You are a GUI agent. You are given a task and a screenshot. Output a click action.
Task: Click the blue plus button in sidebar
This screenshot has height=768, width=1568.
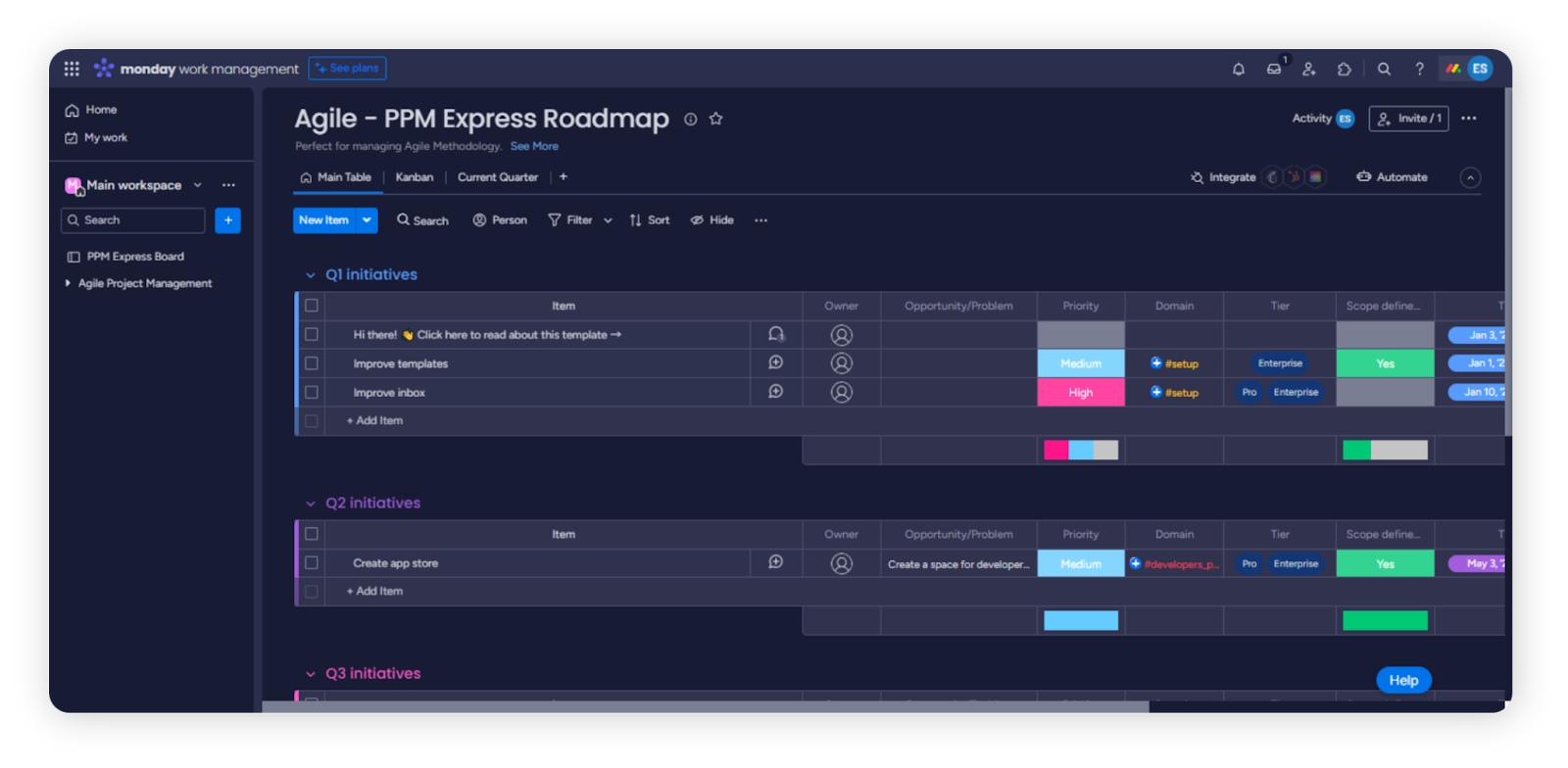[228, 220]
